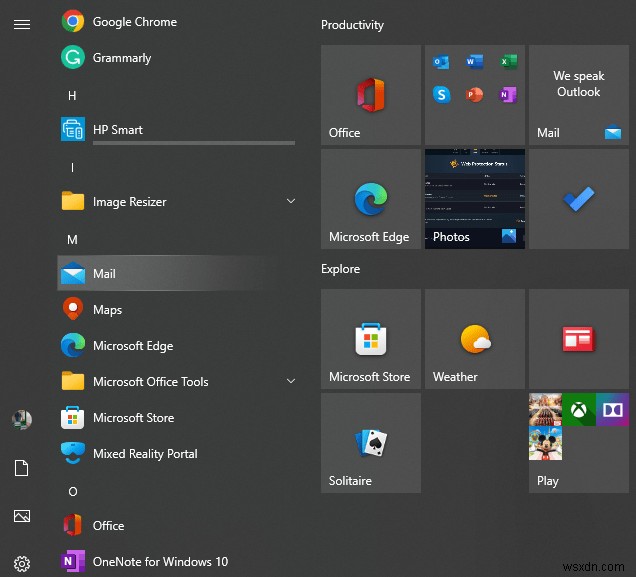Open the Weather tile

point(475,339)
